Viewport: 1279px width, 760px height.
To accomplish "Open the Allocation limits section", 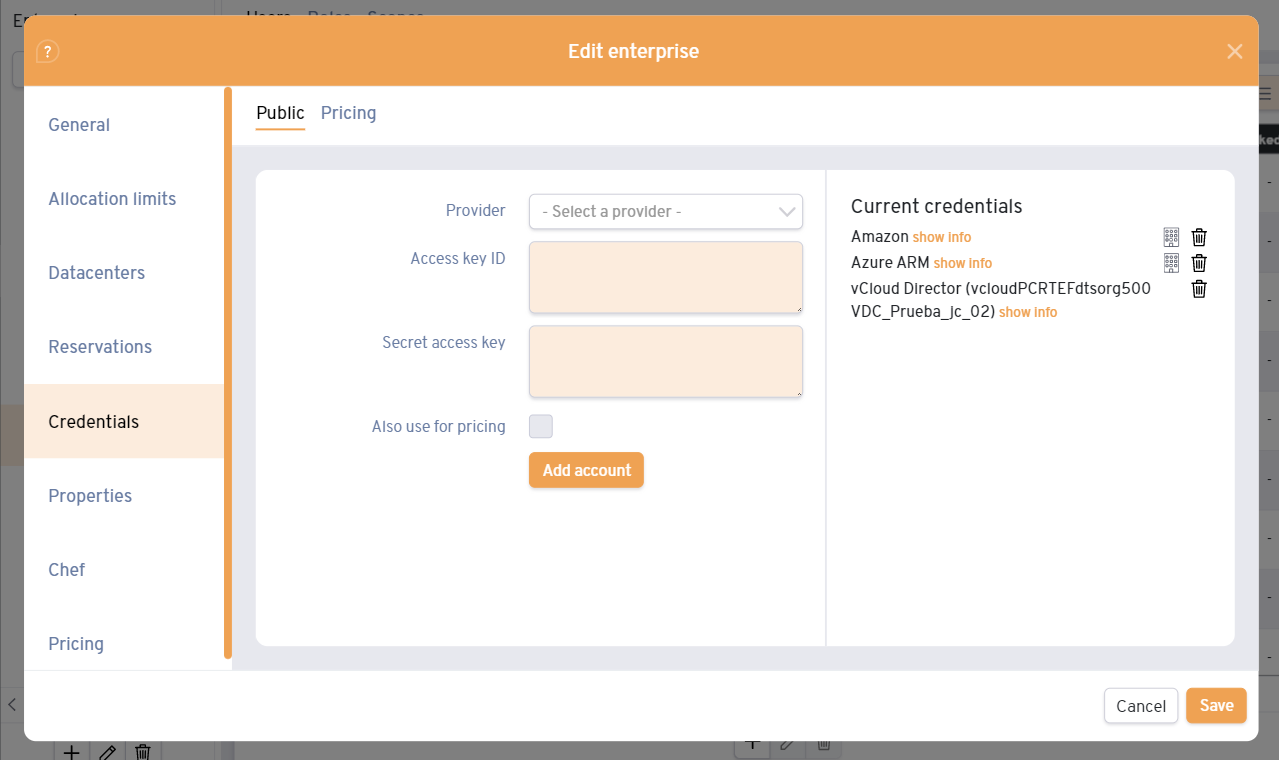I will click(124, 199).
